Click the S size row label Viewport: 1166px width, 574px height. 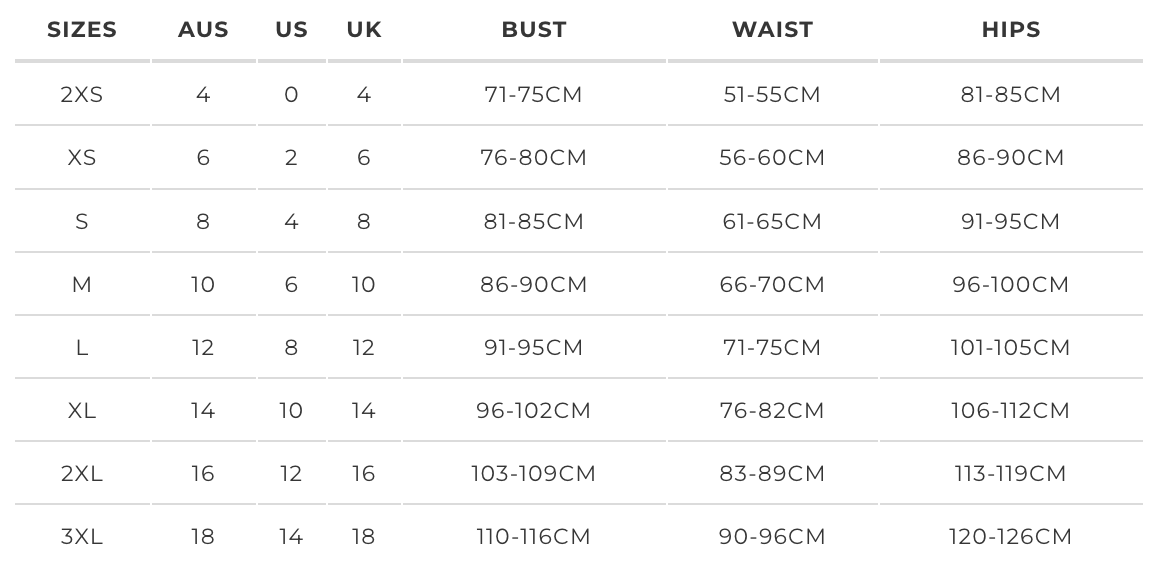(82, 222)
